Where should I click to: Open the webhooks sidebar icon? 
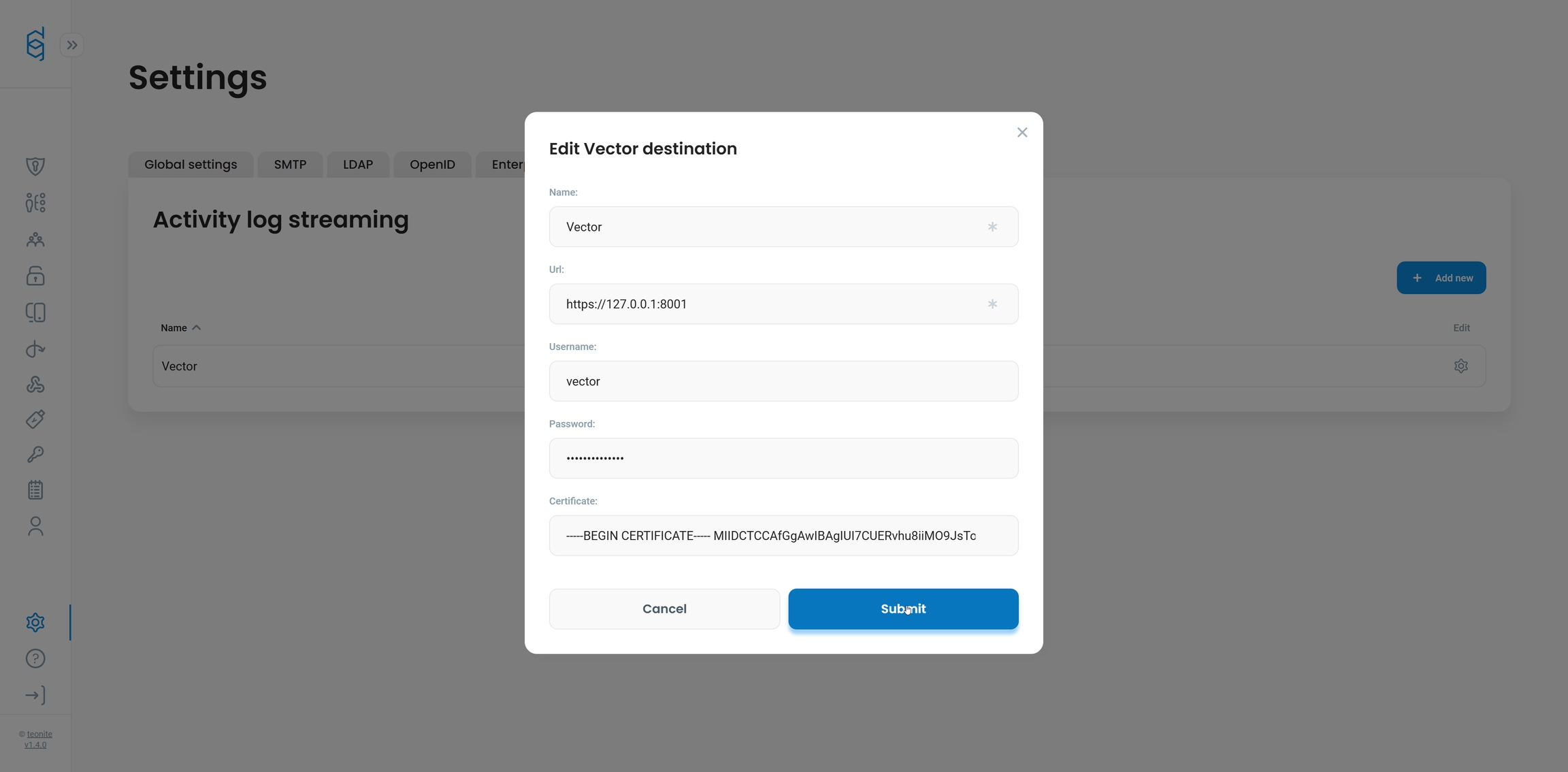[35, 385]
